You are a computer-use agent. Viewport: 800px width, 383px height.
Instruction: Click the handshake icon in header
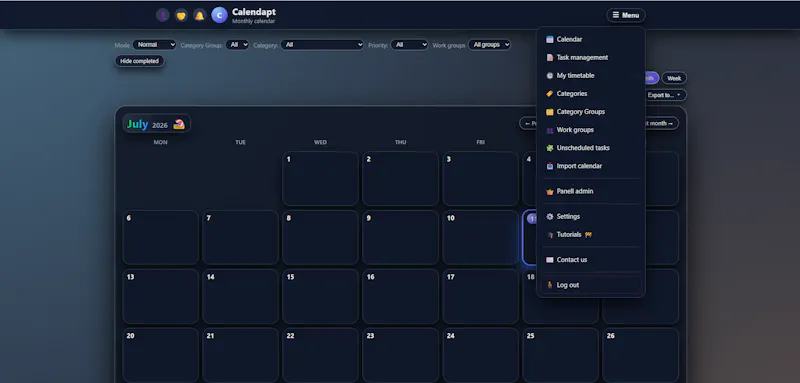coord(181,15)
